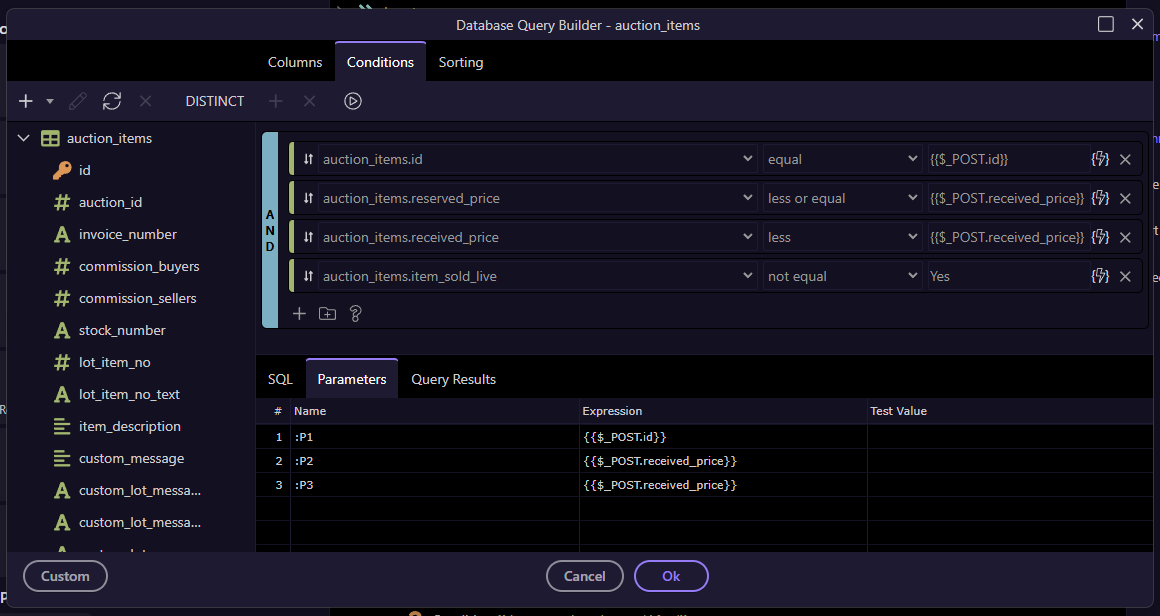Delete the auction_items.reserved_price condition row
The height and width of the screenshot is (616, 1160).
click(1125, 199)
